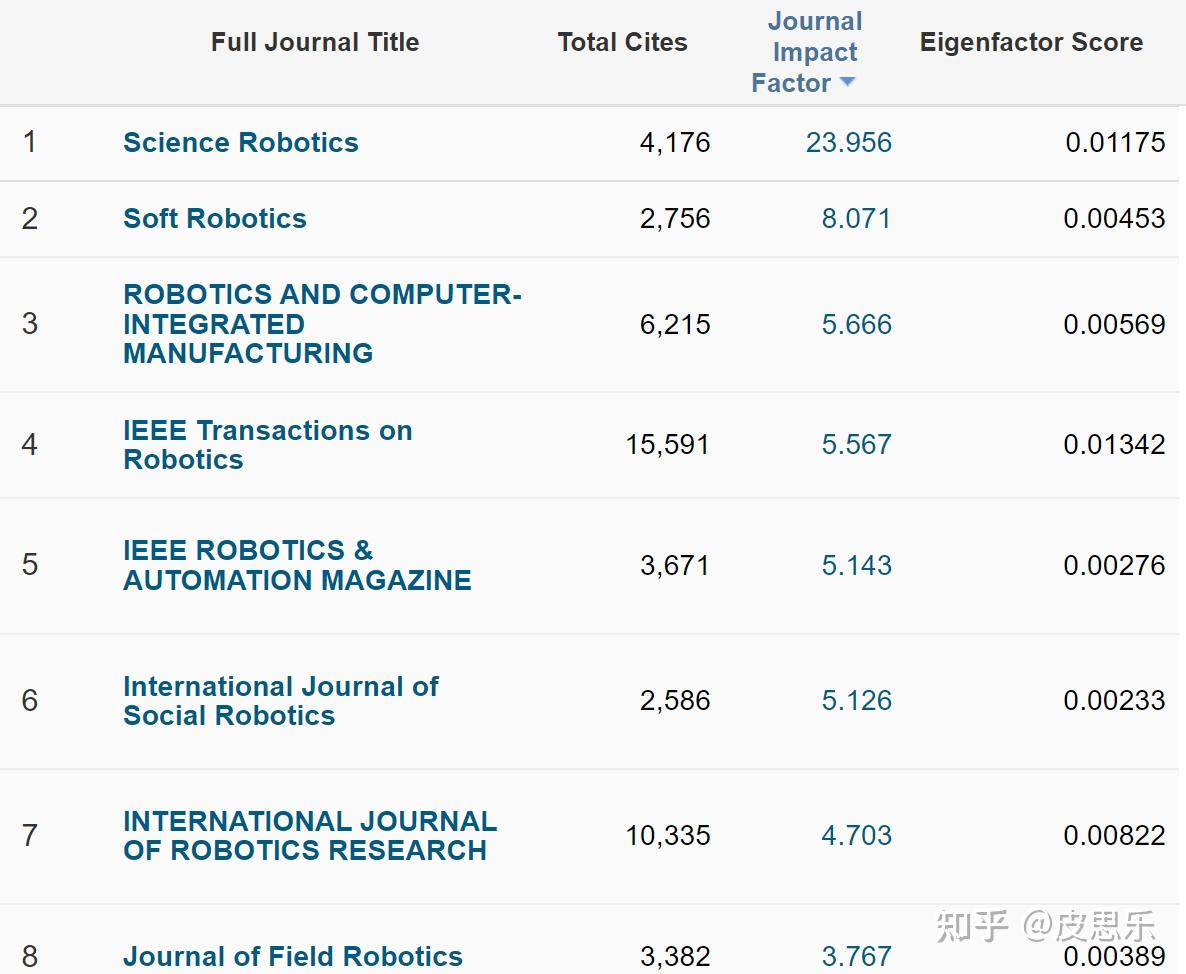Screen dimensions: 1186x974
Task: Select total cites value 6,215
Action: pyautogui.click(x=675, y=324)
